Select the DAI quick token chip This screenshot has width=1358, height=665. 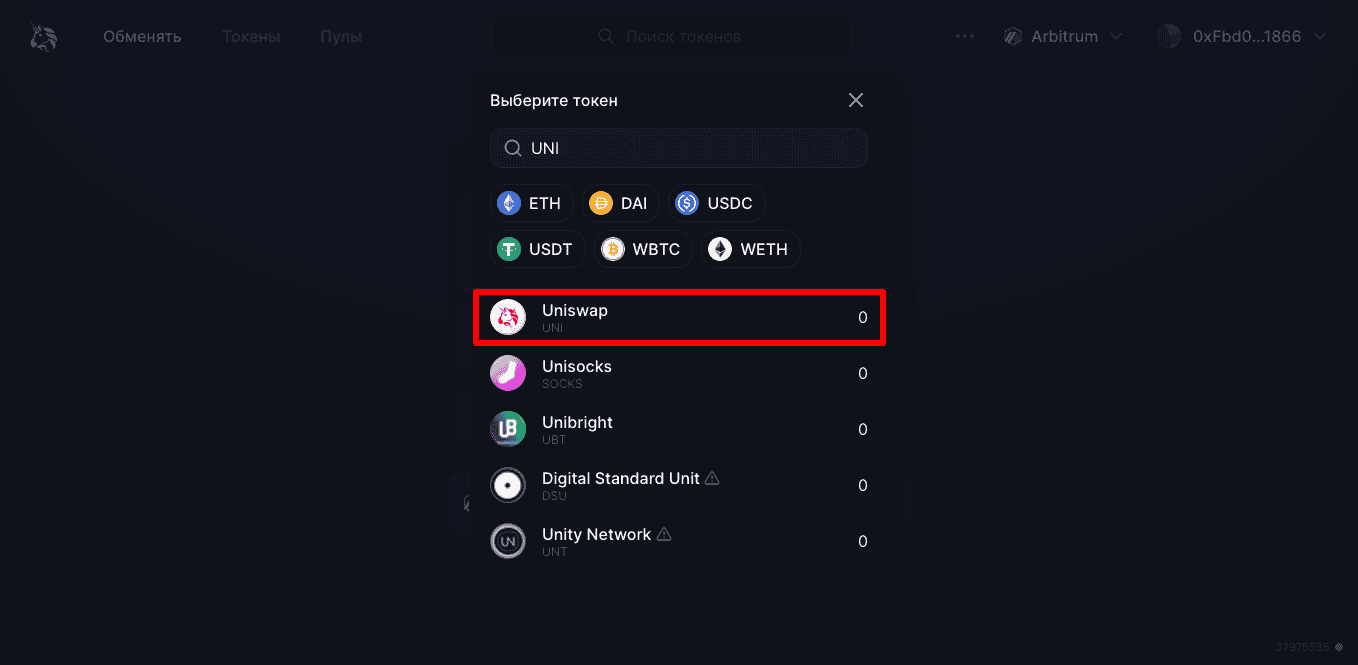tap(619, 203)
